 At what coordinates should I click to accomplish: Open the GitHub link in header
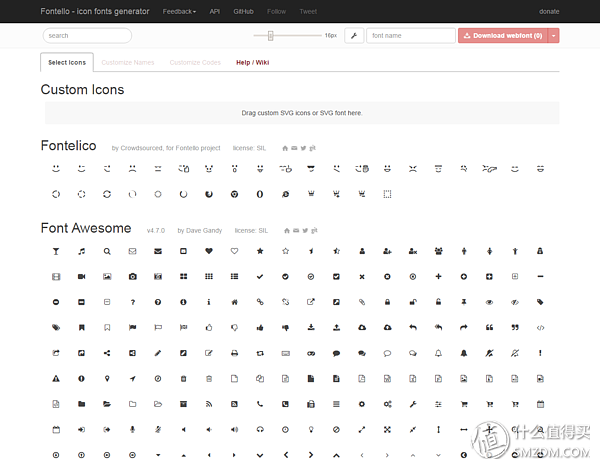point(243,11)
